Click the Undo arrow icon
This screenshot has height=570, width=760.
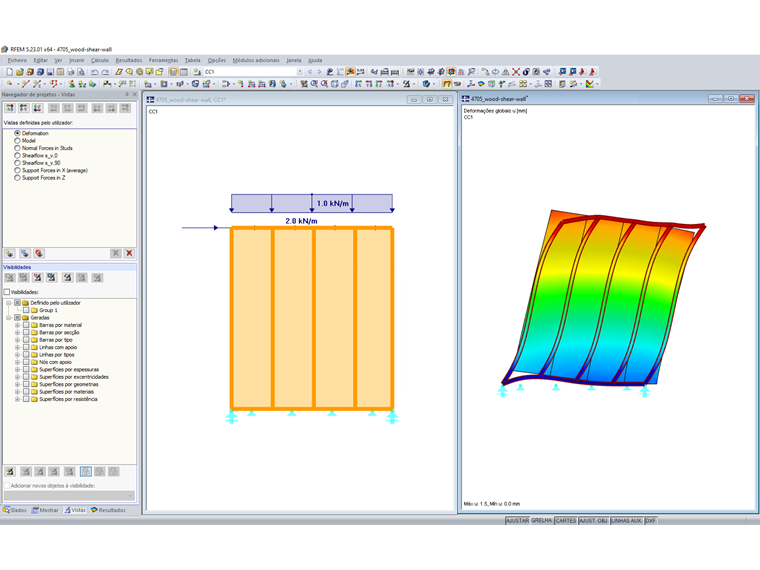pos(95,72)
